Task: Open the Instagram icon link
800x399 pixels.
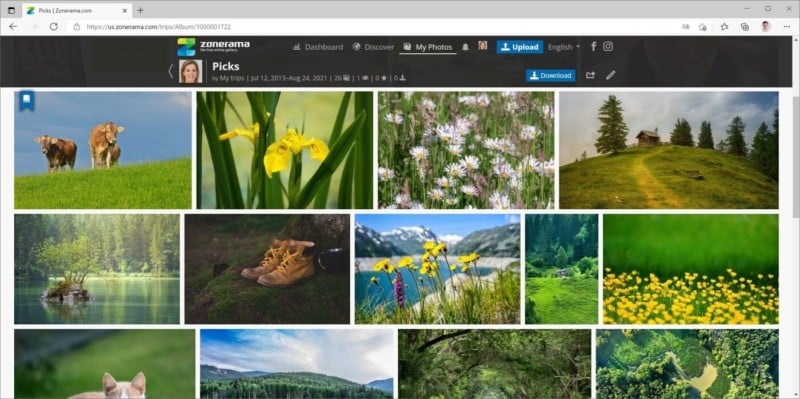Action: [x=608, y=46]
